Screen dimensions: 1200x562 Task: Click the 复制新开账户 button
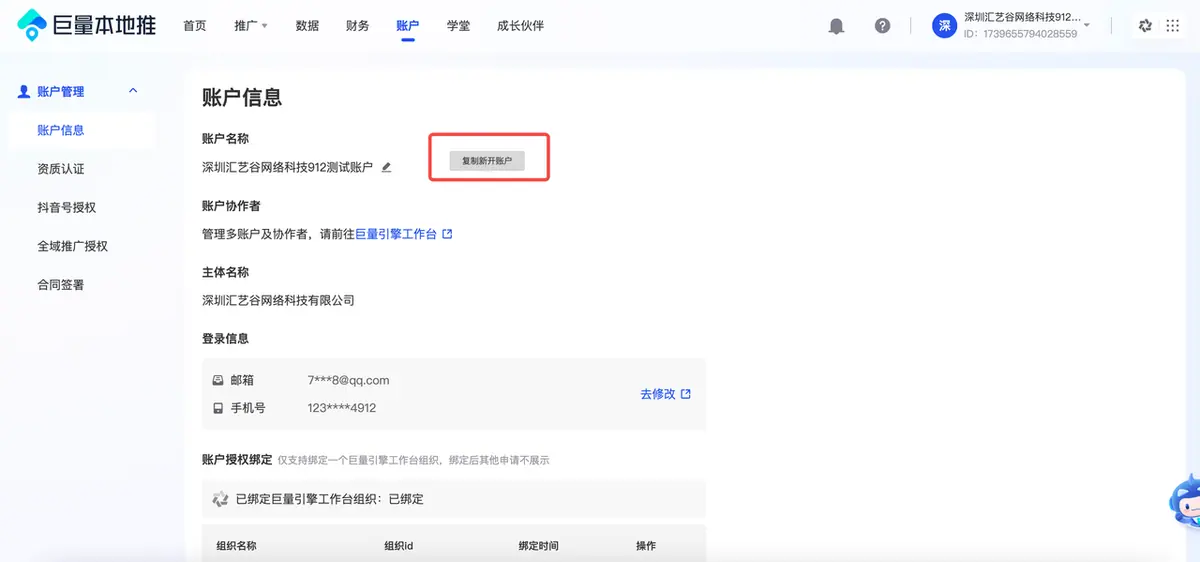coord(487,160)
